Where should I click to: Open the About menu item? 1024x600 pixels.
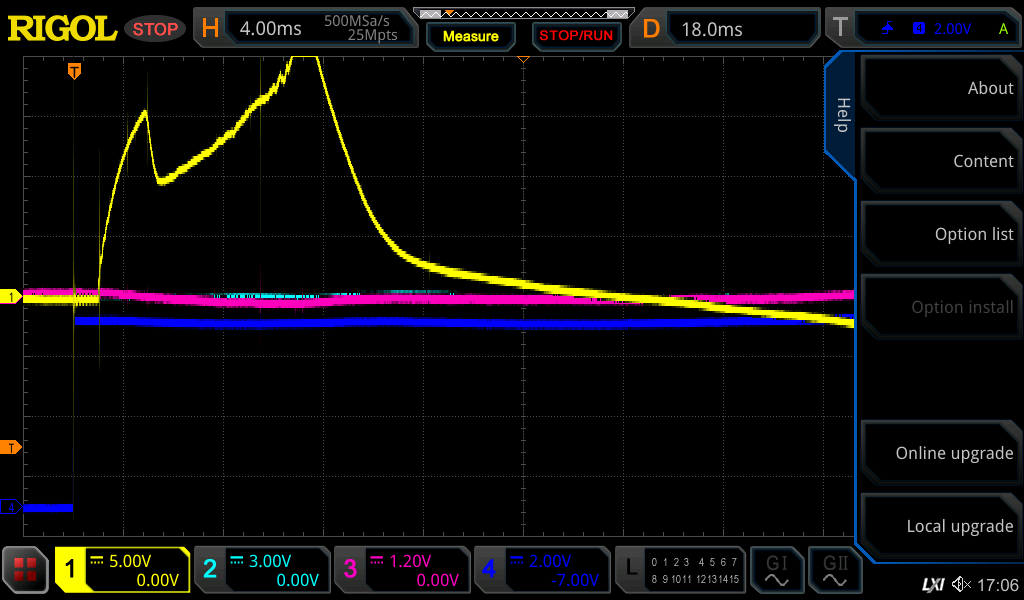940,88
